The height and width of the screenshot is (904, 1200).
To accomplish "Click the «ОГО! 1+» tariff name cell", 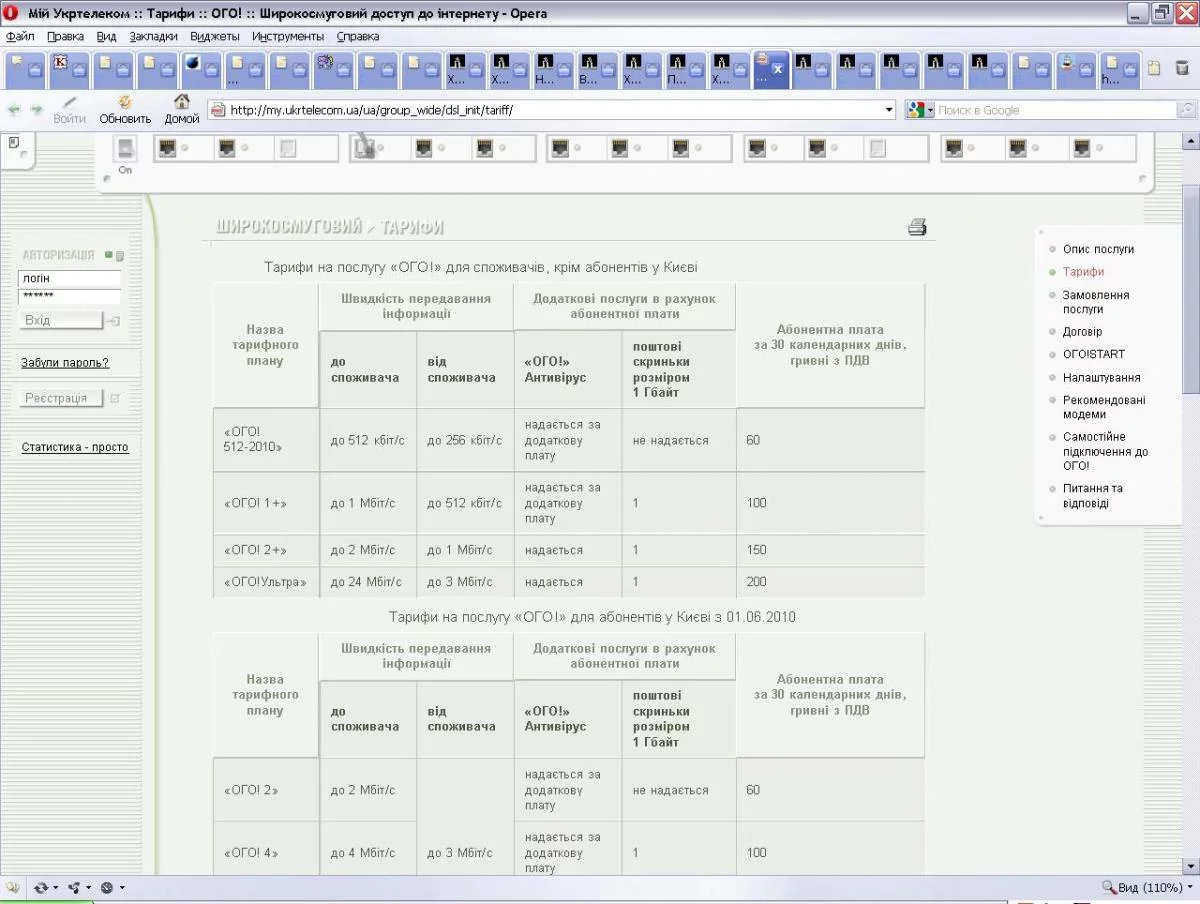I will tap(266, 503).
